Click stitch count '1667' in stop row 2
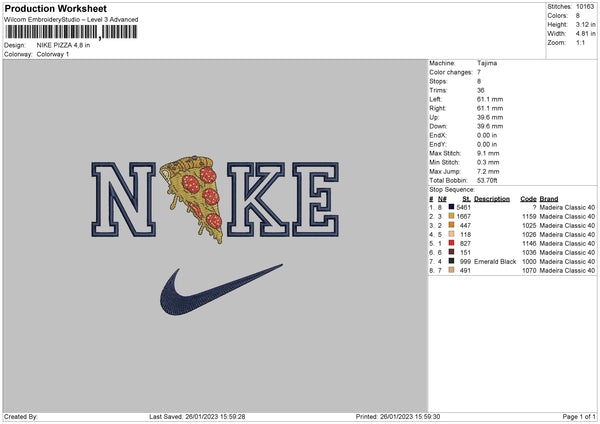This screenshot has width=600, height=424. [463, 216]
